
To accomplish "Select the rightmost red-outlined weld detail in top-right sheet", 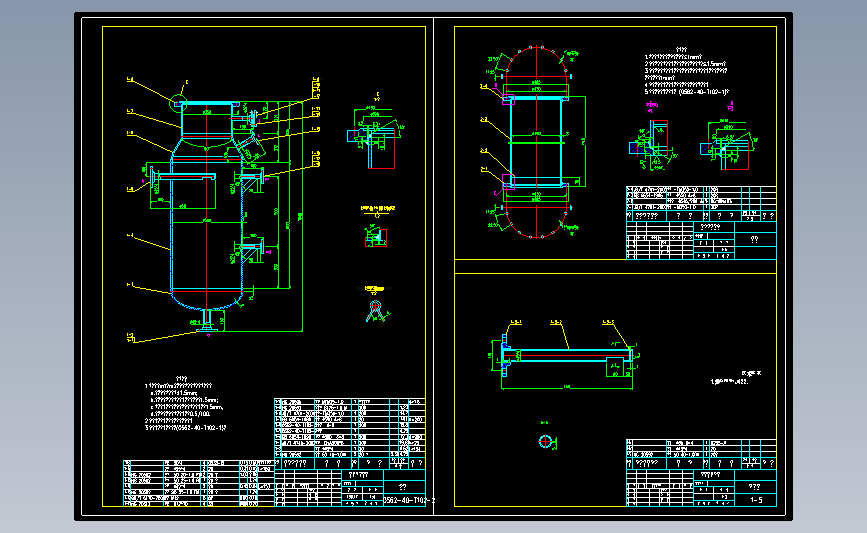I will [x=728, y=145].
